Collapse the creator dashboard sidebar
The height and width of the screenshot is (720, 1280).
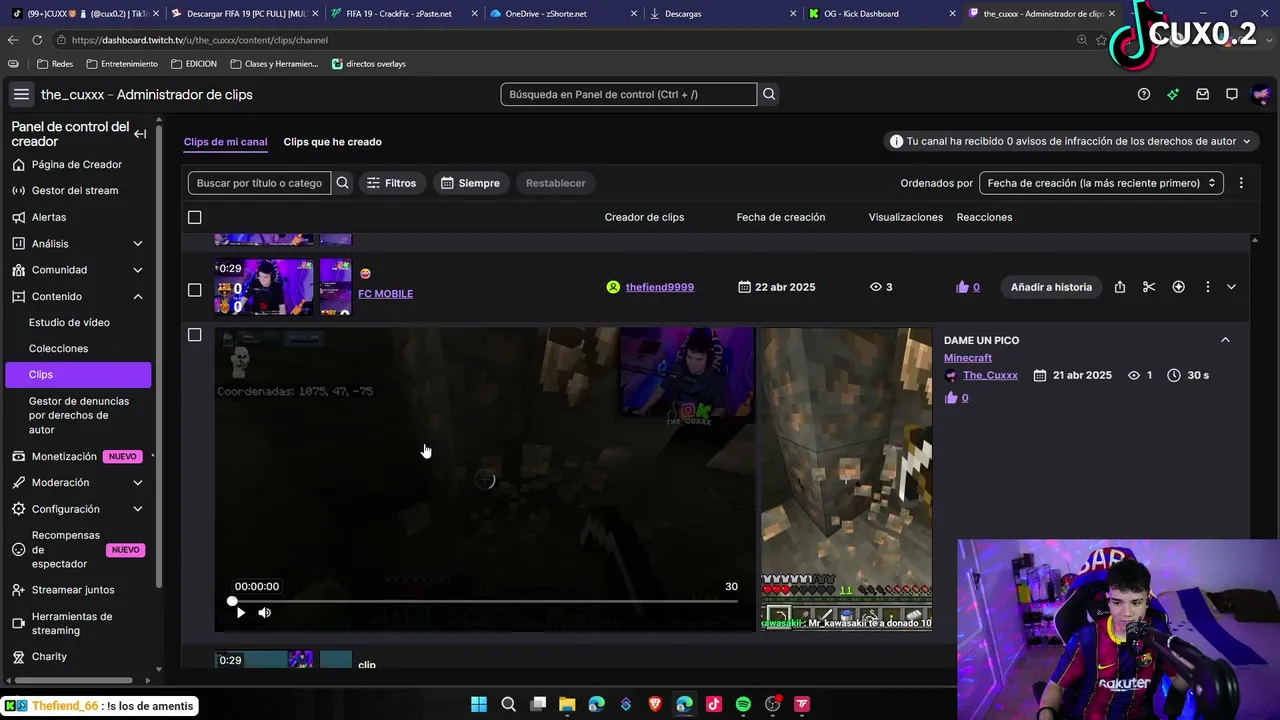click(x=140, y=134)
